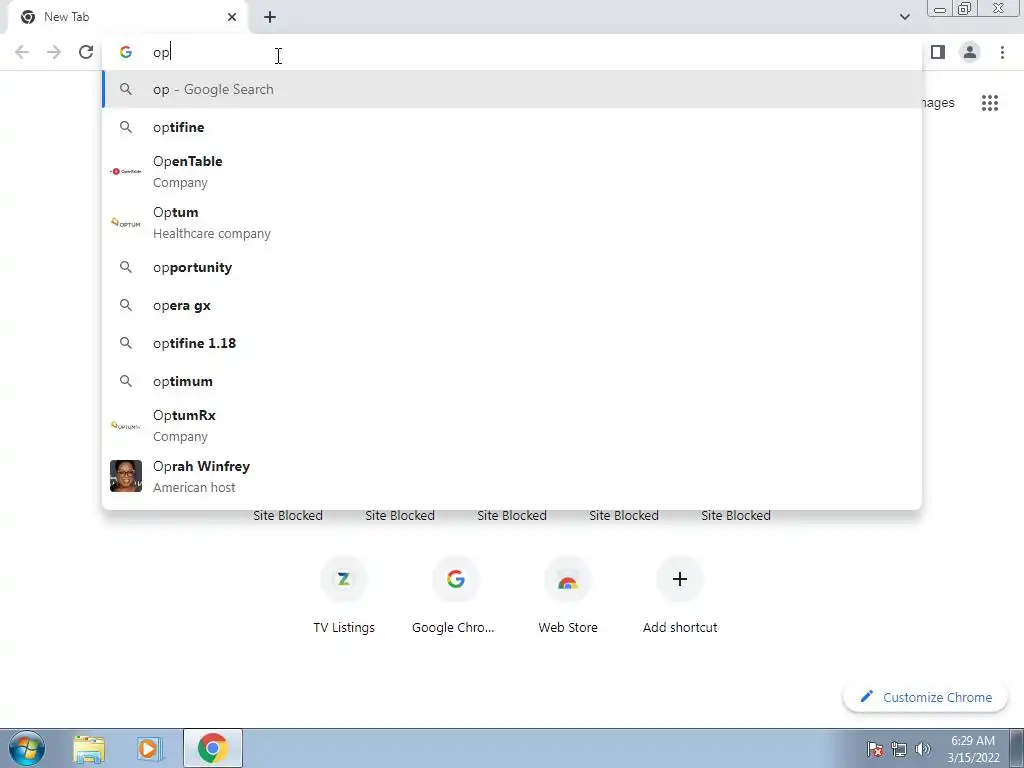
Task: Open the TV Listings shortcut
Action: coord(344,594)
